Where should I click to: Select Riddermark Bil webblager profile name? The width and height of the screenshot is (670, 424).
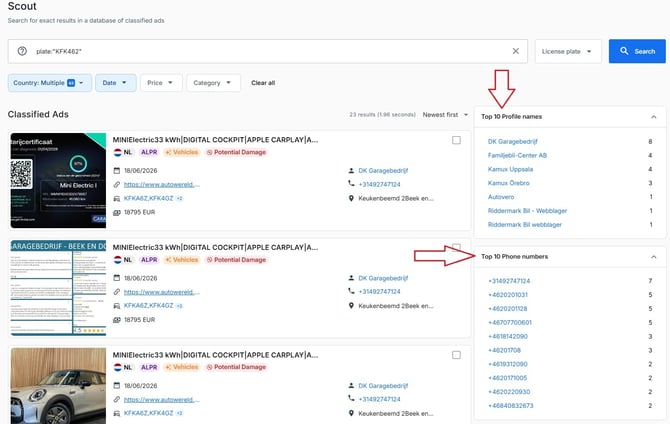(525, 225)
